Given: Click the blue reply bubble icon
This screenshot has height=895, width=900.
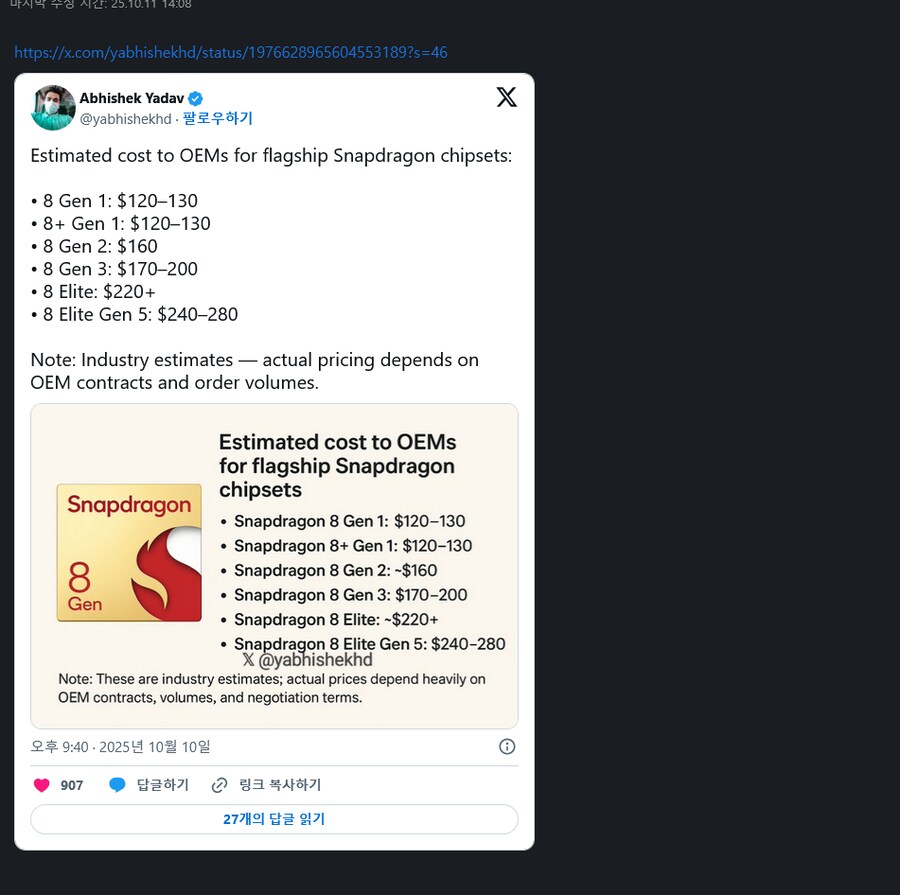Looking at the screenshot, I should click(x=117, y=785).
